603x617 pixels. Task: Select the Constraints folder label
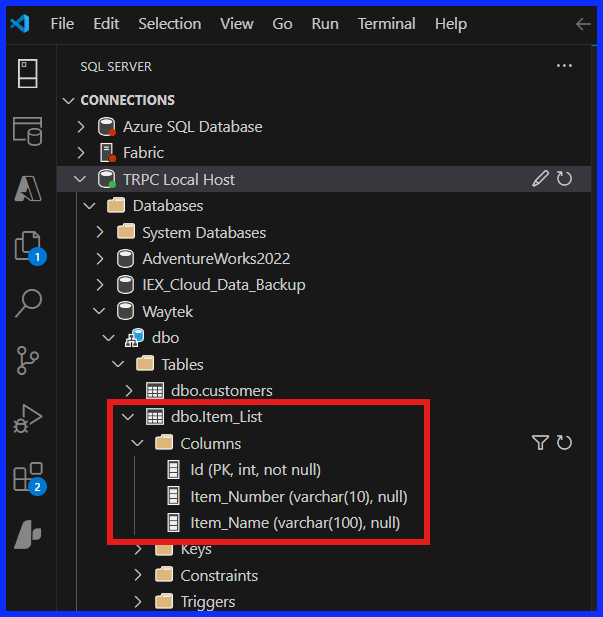coord(219,576)
